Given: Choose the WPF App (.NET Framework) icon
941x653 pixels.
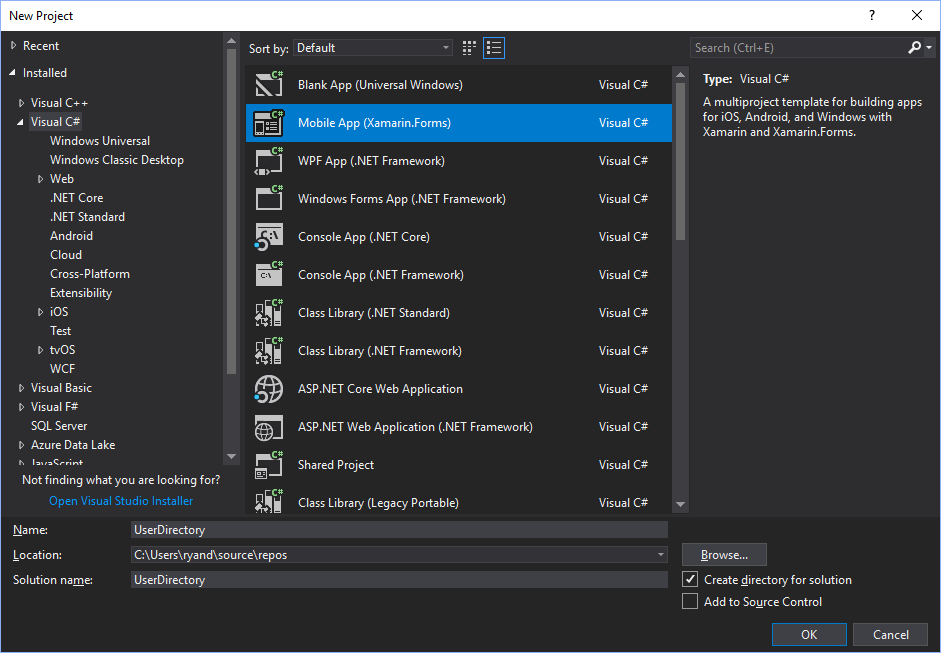Looking at the screenshot, I should [269, 161].
